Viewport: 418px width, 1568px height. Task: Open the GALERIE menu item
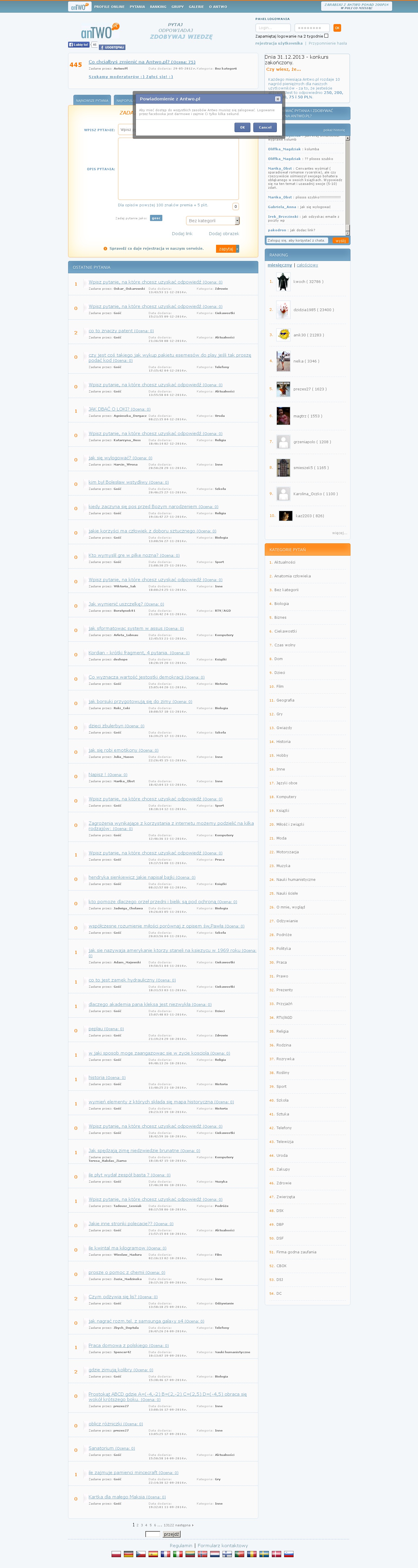(196, 7)
